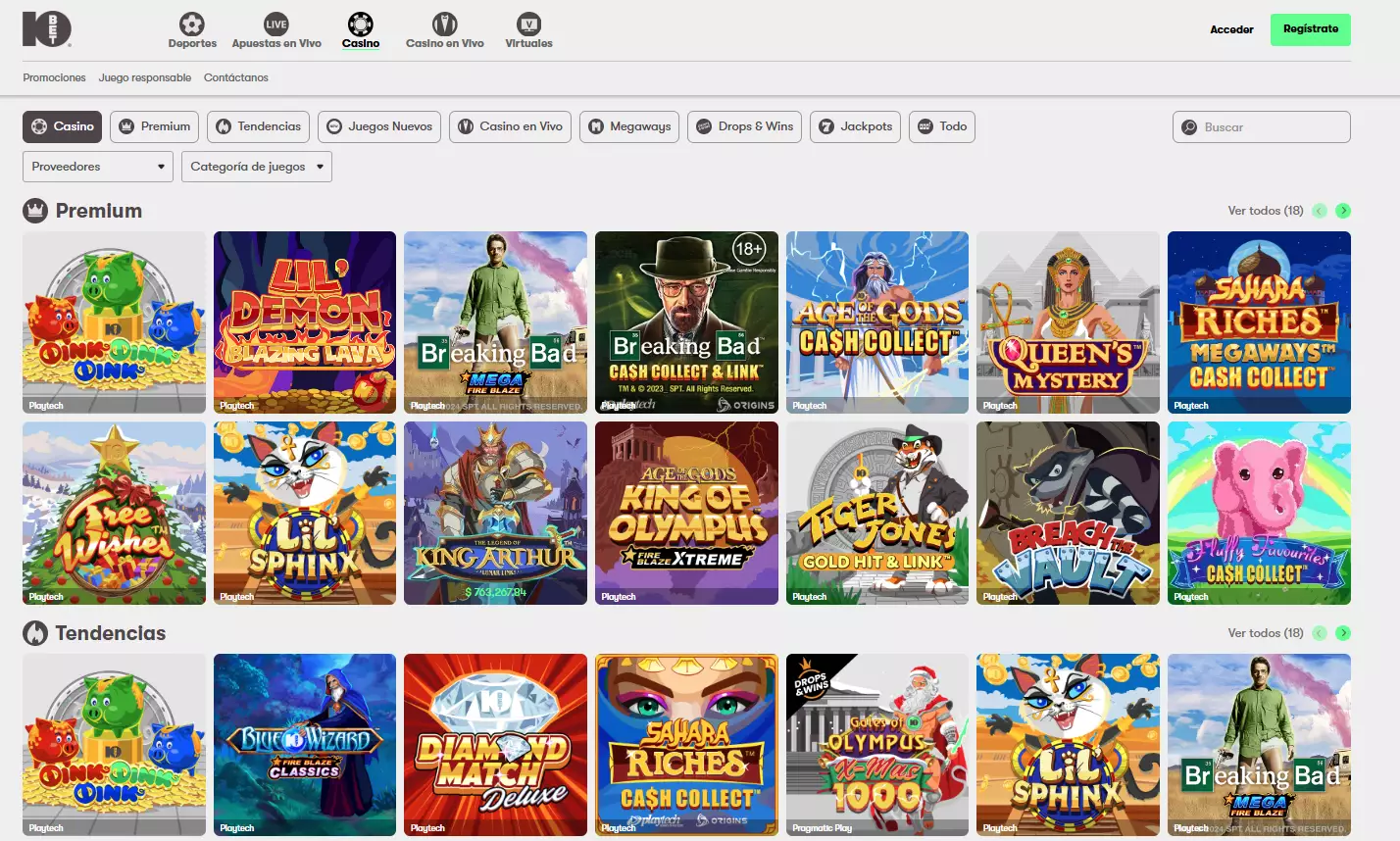Select the Casino en Vivo category tab
The image size is (1400, 841).
click(x=510, y=126)
